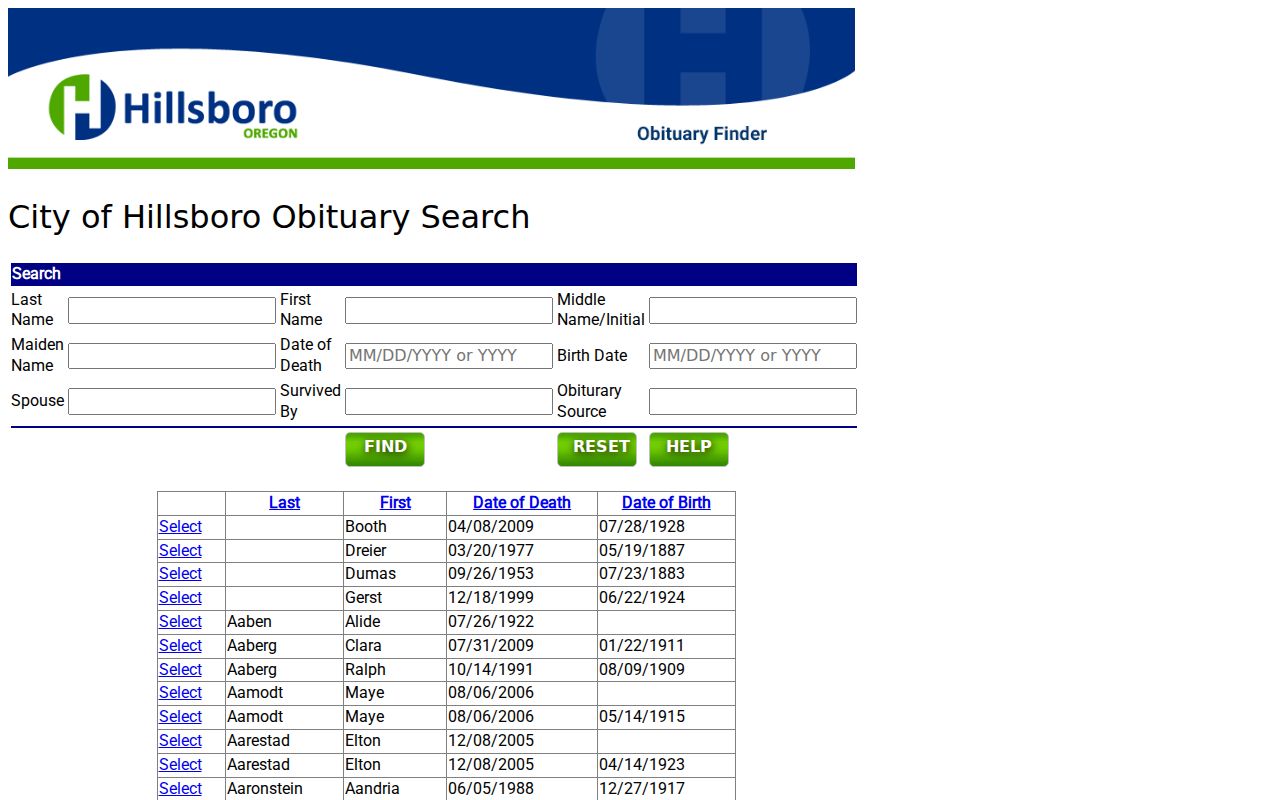
Task: Select the Aaben Alide record
Action: pyautogui.click(x=180, y=622)
